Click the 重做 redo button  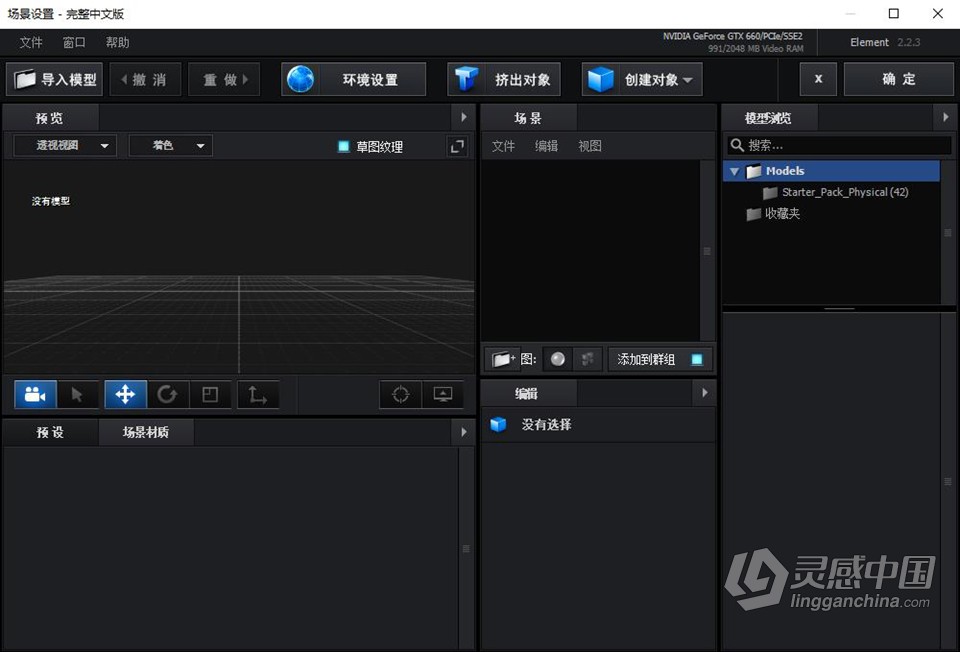[224, 79]
